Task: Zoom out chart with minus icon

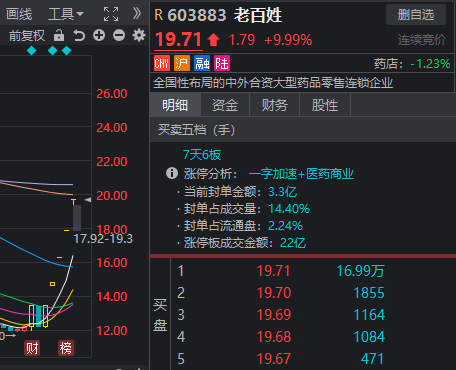Action: pyautogui.click(x=119, y=35)
